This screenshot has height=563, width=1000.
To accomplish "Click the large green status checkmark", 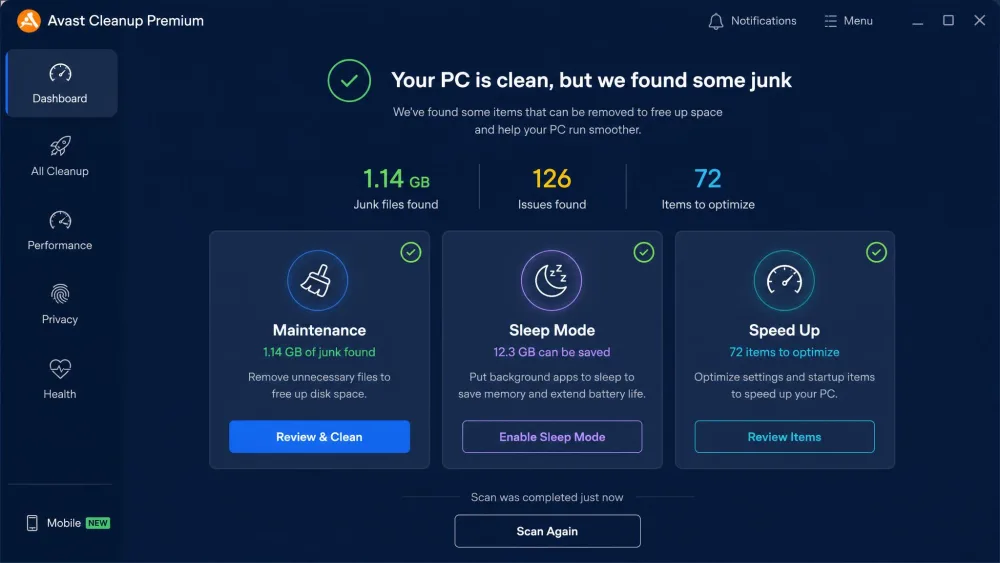I will [349, 80].
